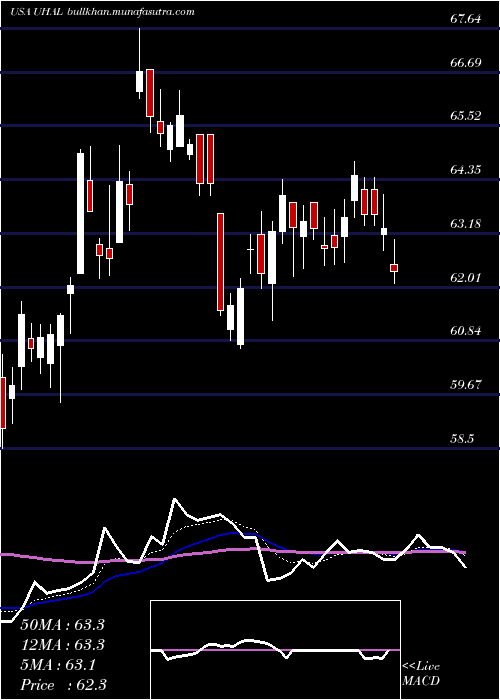Click the 'Price : 62.3' reading
This screenshot has height=700, width=500.
[64, 685]
